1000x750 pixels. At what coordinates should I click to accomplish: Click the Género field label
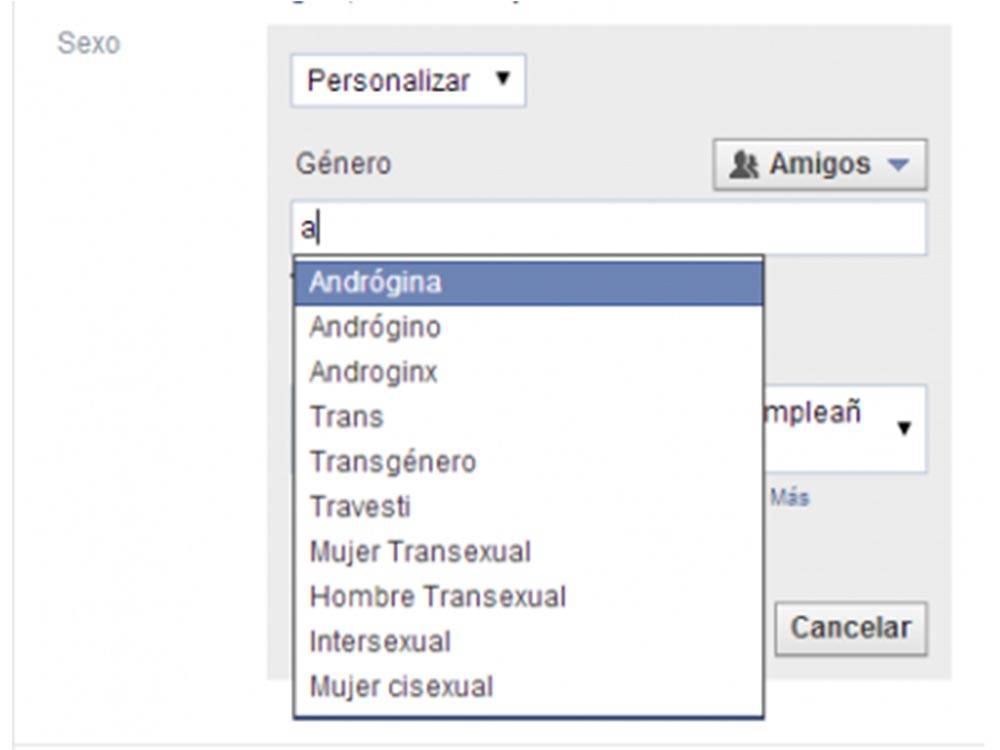coord(343,164)
